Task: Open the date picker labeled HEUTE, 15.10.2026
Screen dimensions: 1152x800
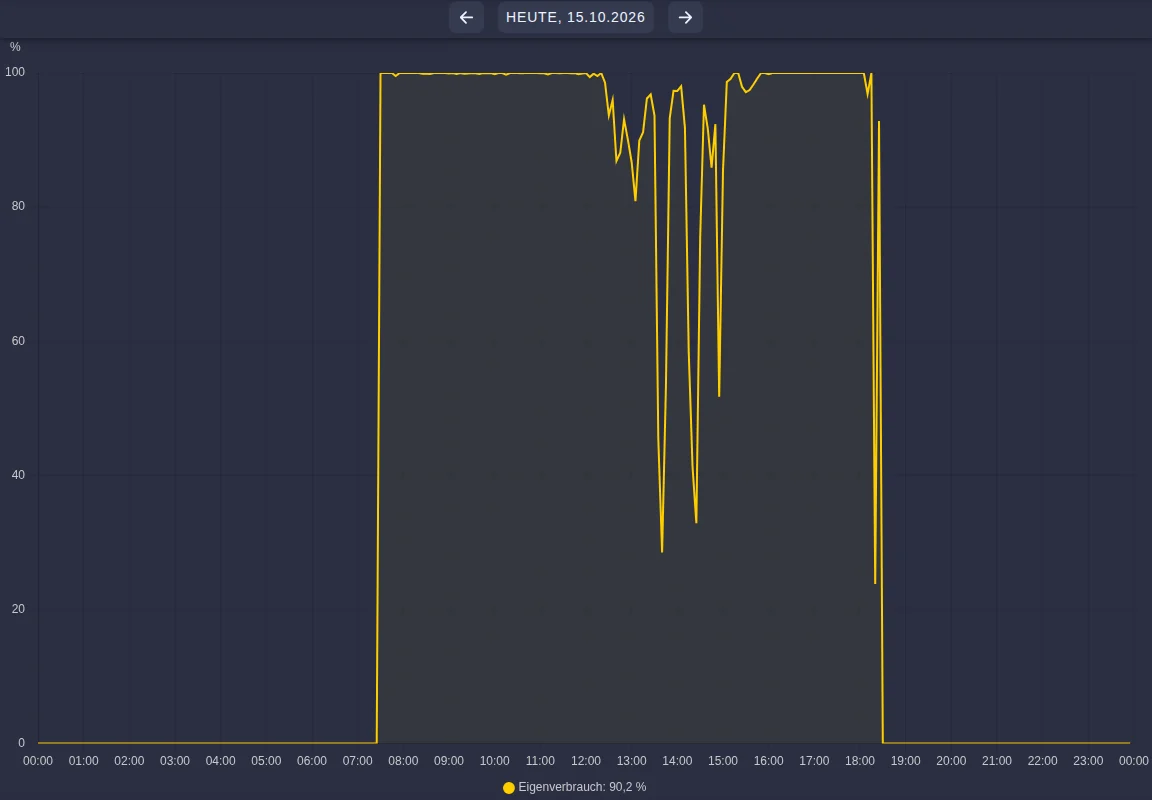Action: (575, 17)
